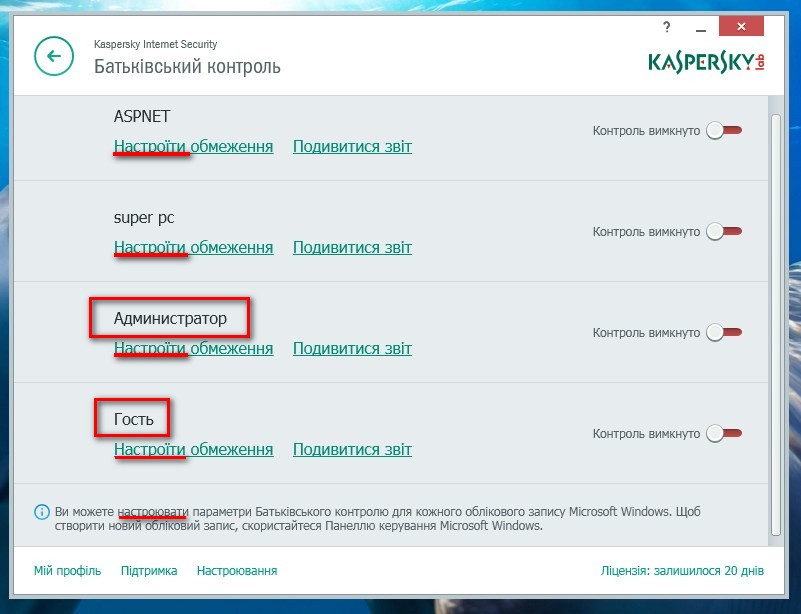The width and height of the screenshot is (801, 614).
Task: Open Підтримка in the footer
Action: [x=149, y=571]
